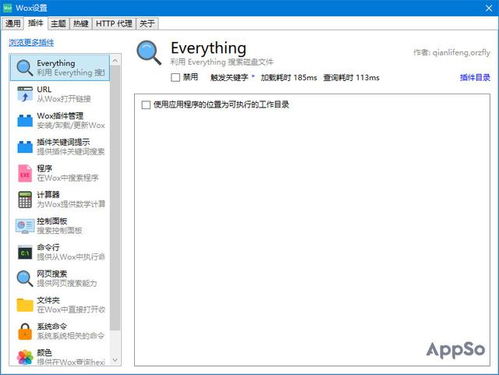This screenshot has width=499, height=375.
Task: Select the URL plugin icon
Action: [x=25, y=94]
